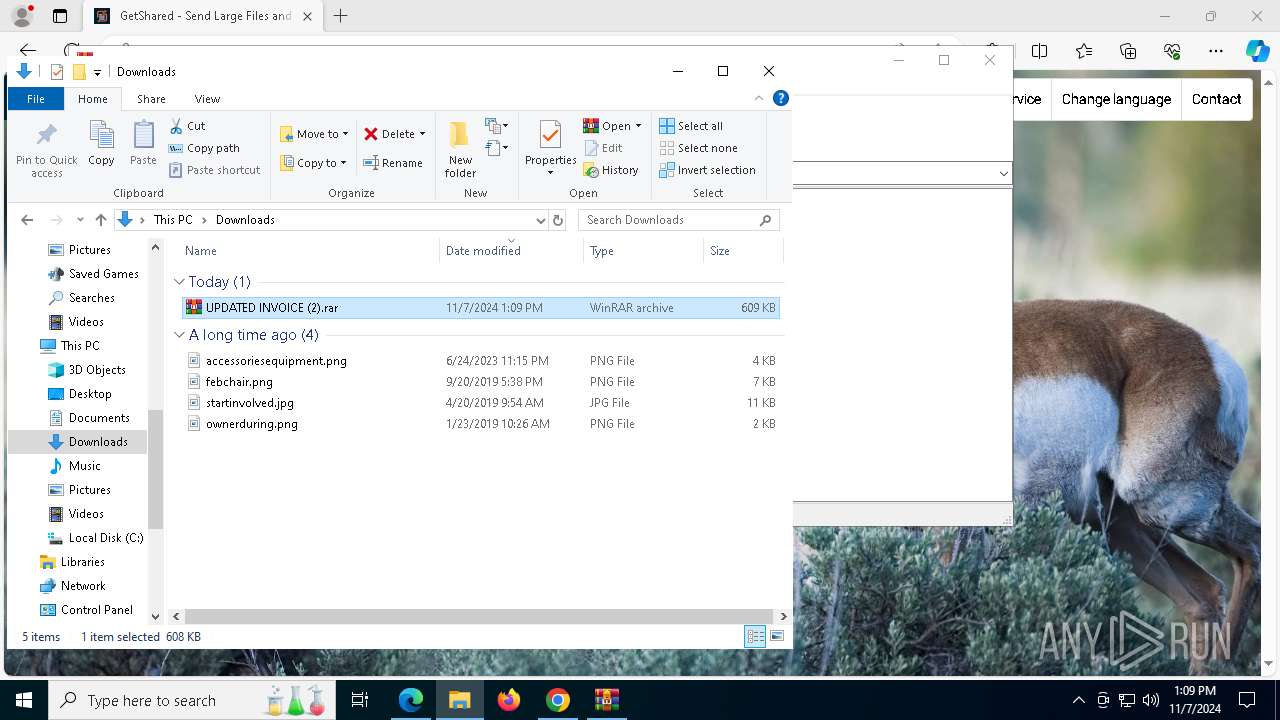
Task: Click Paste shortcut in ribbon
Action: tap(215, 170)
